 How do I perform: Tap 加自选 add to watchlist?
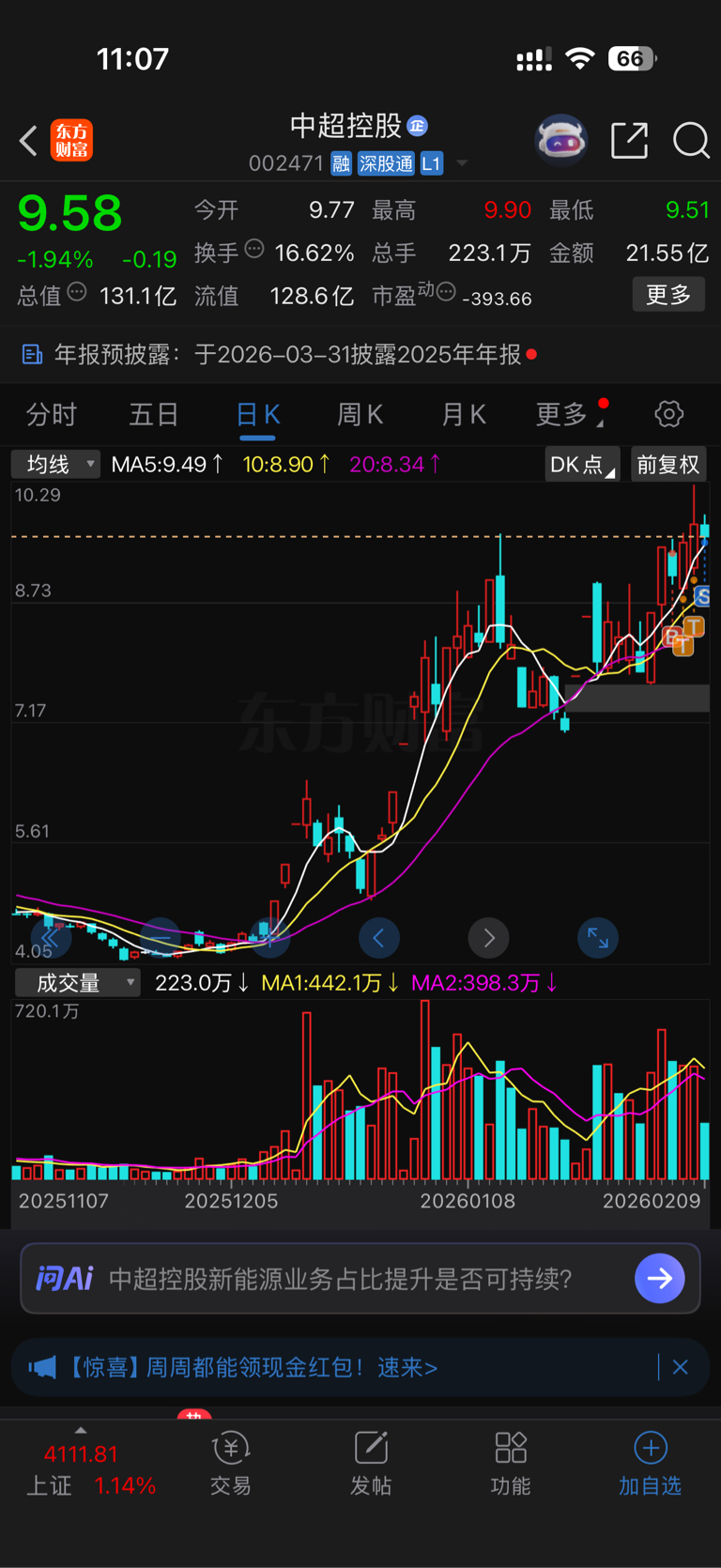pyautogui.click(x=650, y=1463)
